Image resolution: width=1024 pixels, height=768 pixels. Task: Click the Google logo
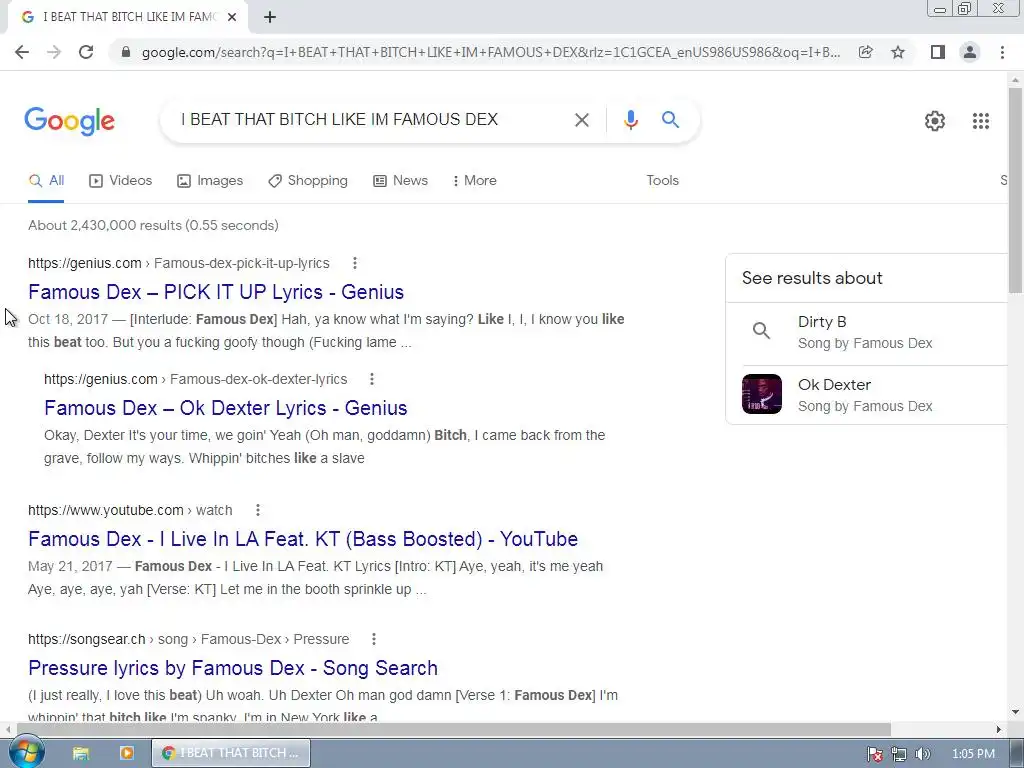click(x=69, y=121)
